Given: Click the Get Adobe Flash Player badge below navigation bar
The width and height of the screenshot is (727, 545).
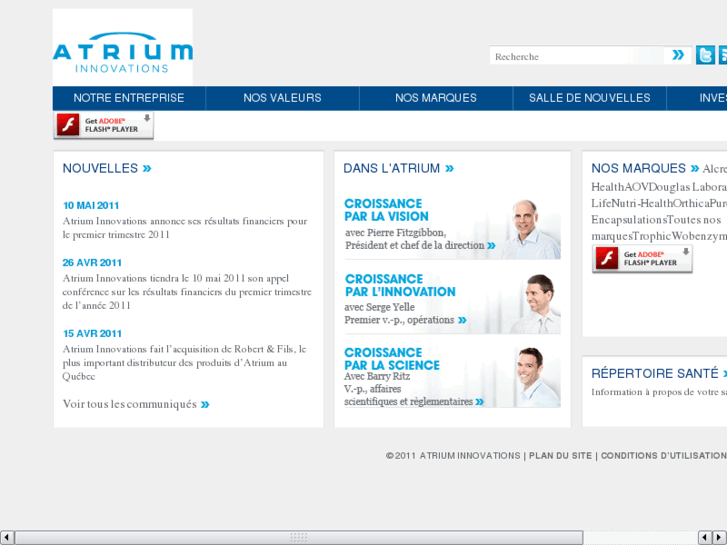Looking at the screenshot, I should [103, 125].
